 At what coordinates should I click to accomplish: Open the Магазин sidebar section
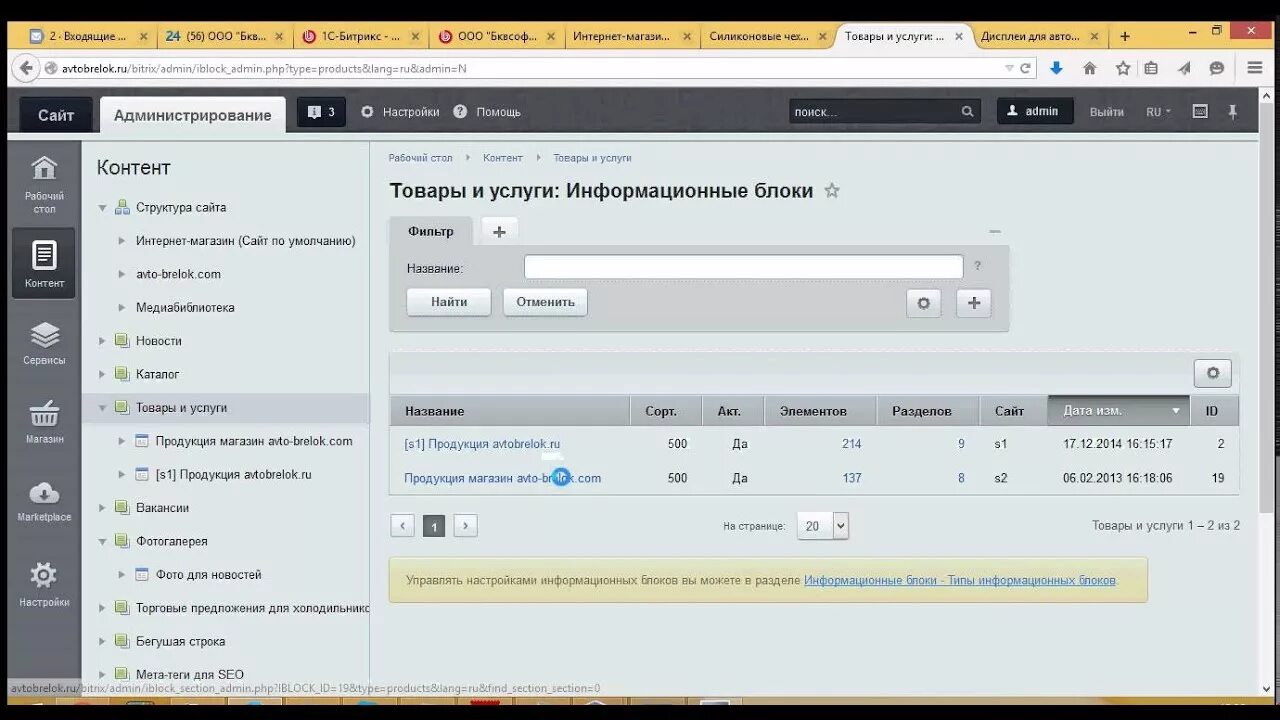[44, 421]
